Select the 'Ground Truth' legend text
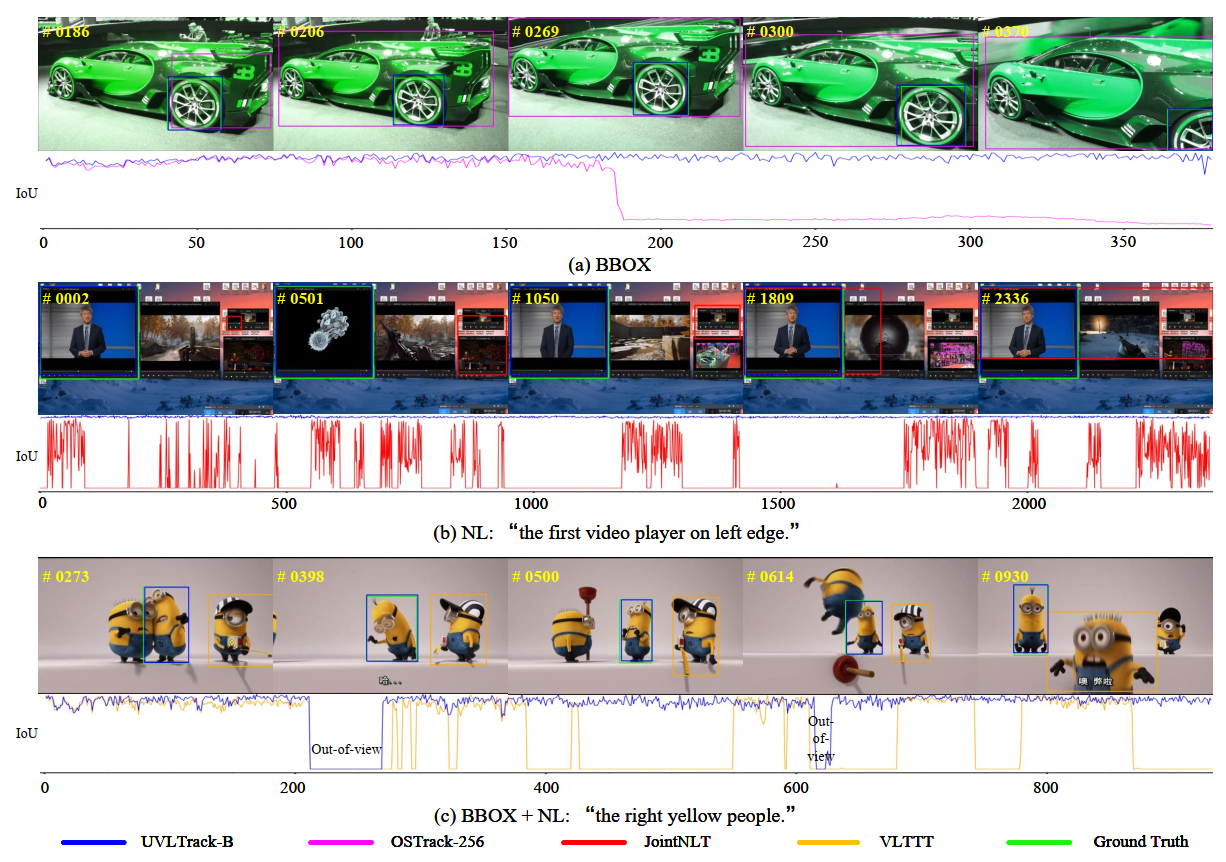 (x=1140, y=843)
